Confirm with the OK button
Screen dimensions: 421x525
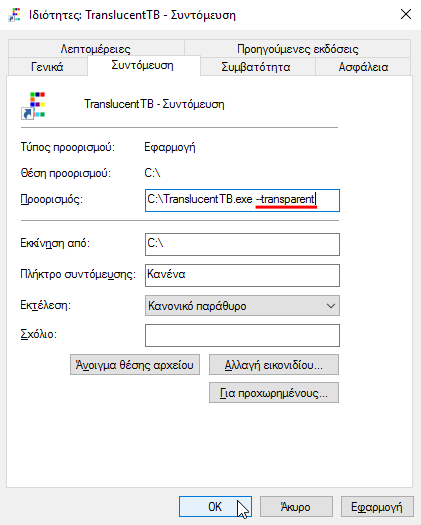point(215,506)
